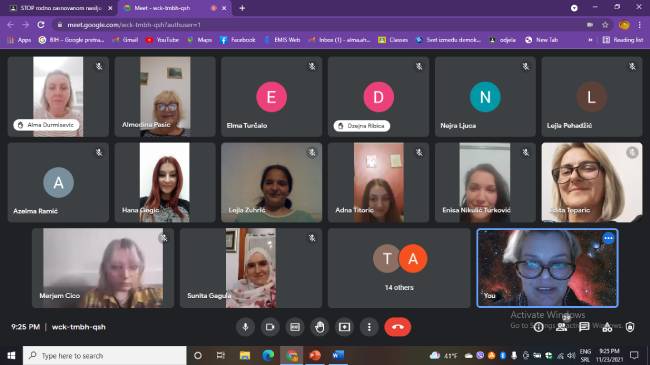650x365 pixels.
Task: Click the raise hand icon
Action: click(320, 327)
